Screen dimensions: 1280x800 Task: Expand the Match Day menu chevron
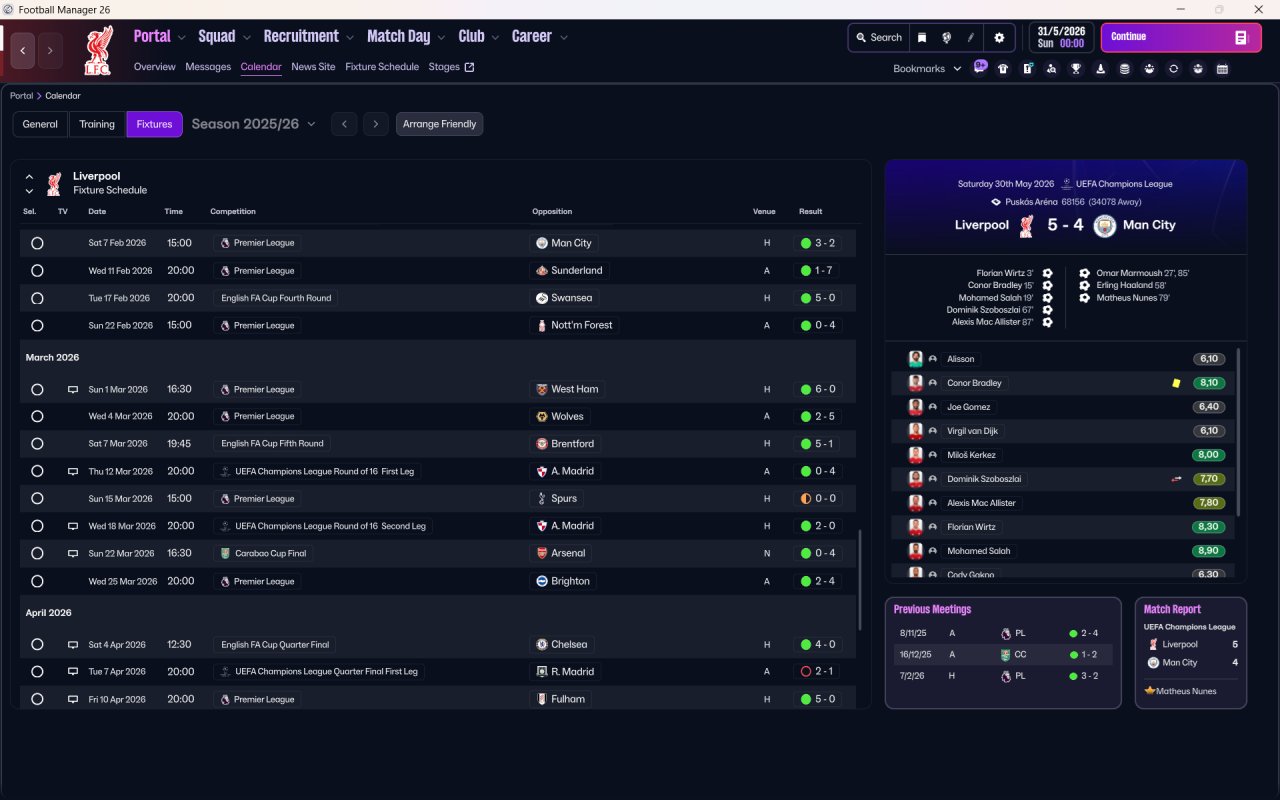click(441, 37)
